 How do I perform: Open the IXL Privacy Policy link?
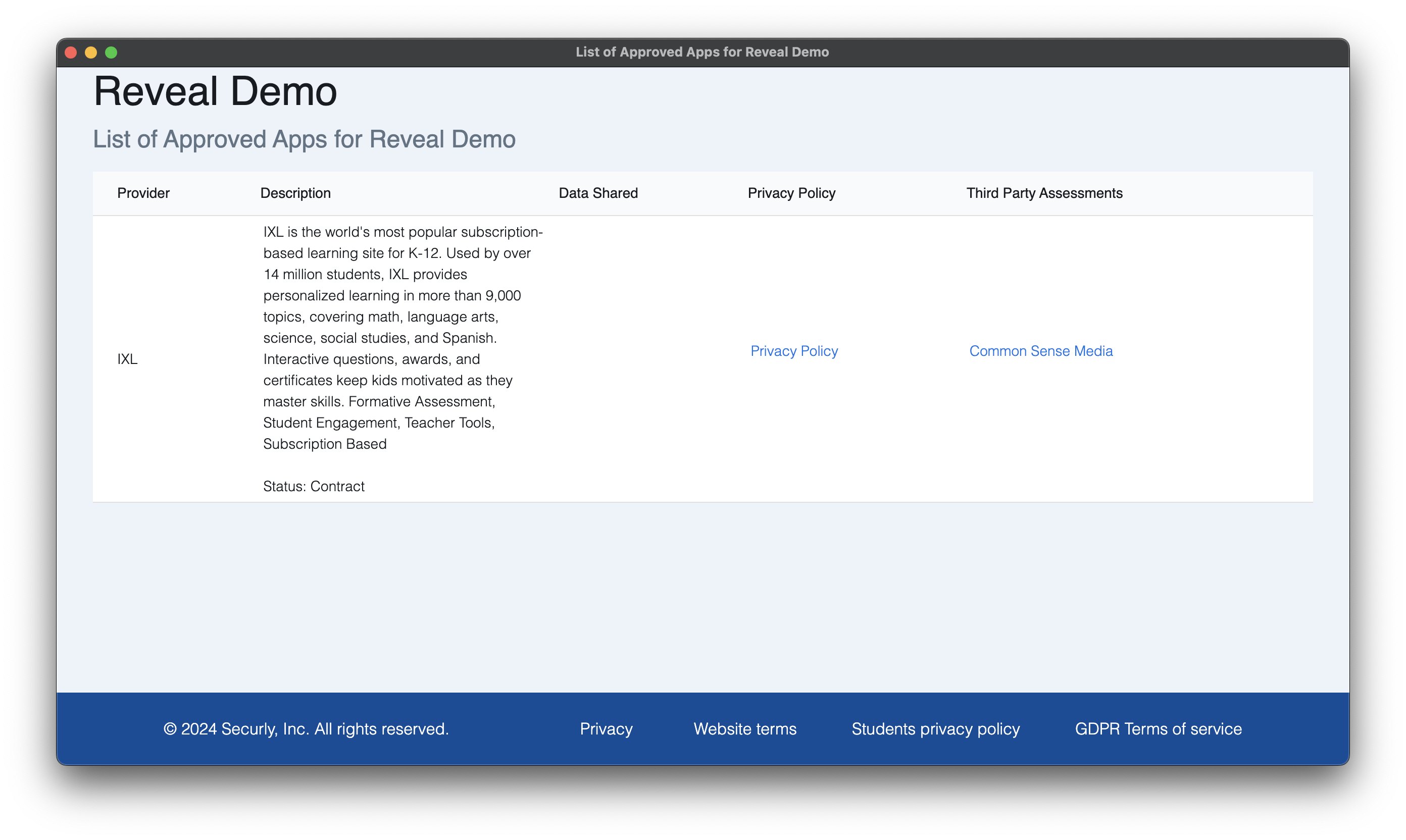[x=794, y=351]
